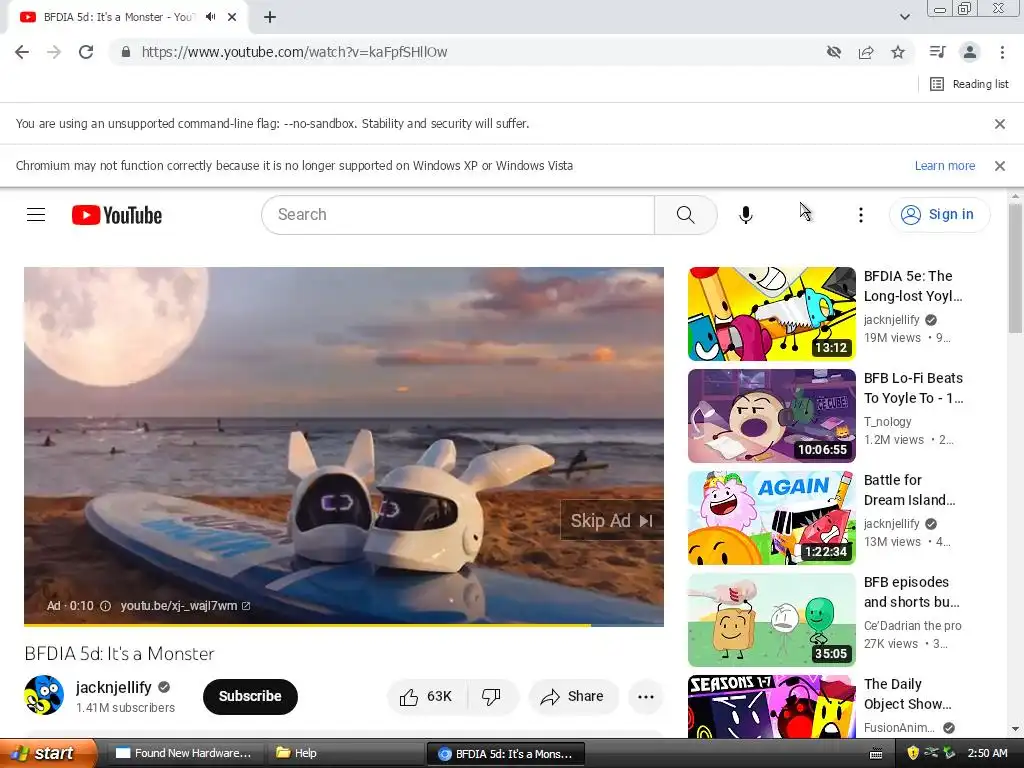Click the security shield tray icon
The height and width of the screenshot is (768, 1024).
(913, 753)
